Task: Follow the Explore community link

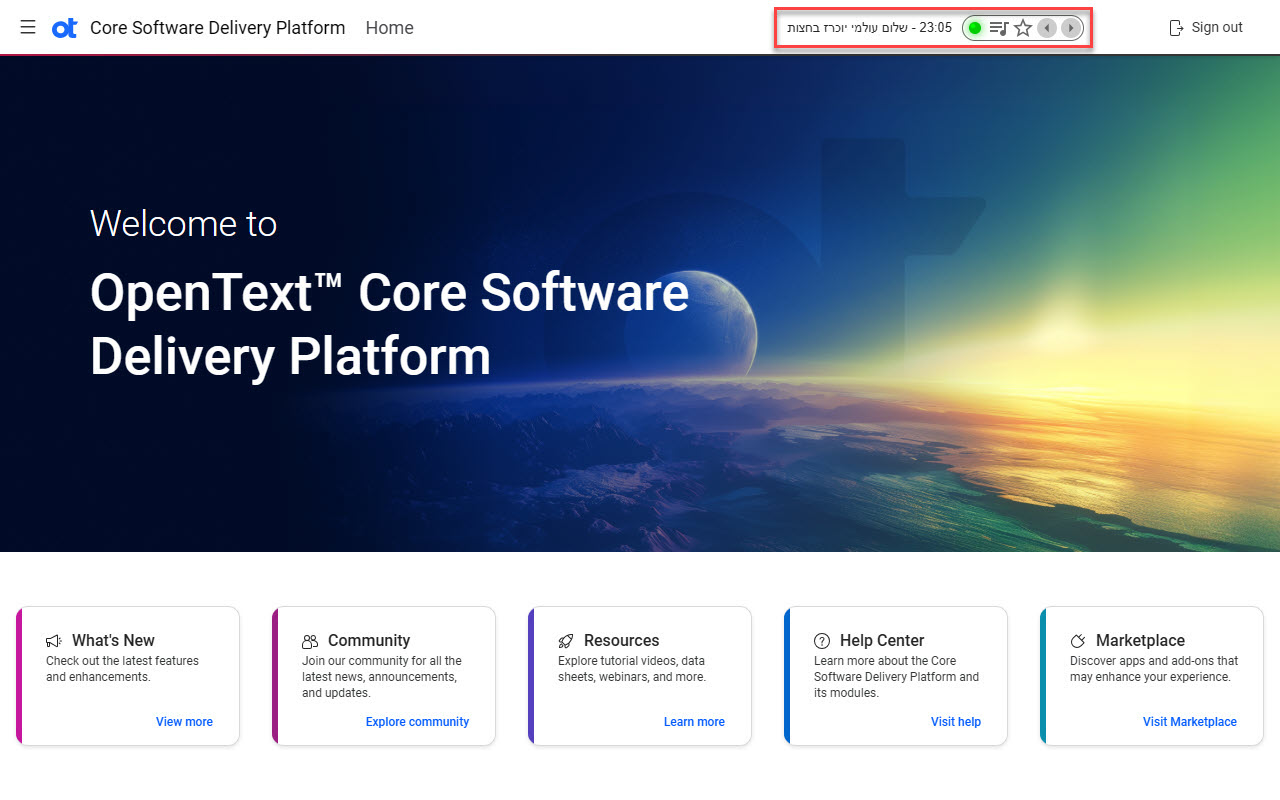Action: (x=417, y=722)
